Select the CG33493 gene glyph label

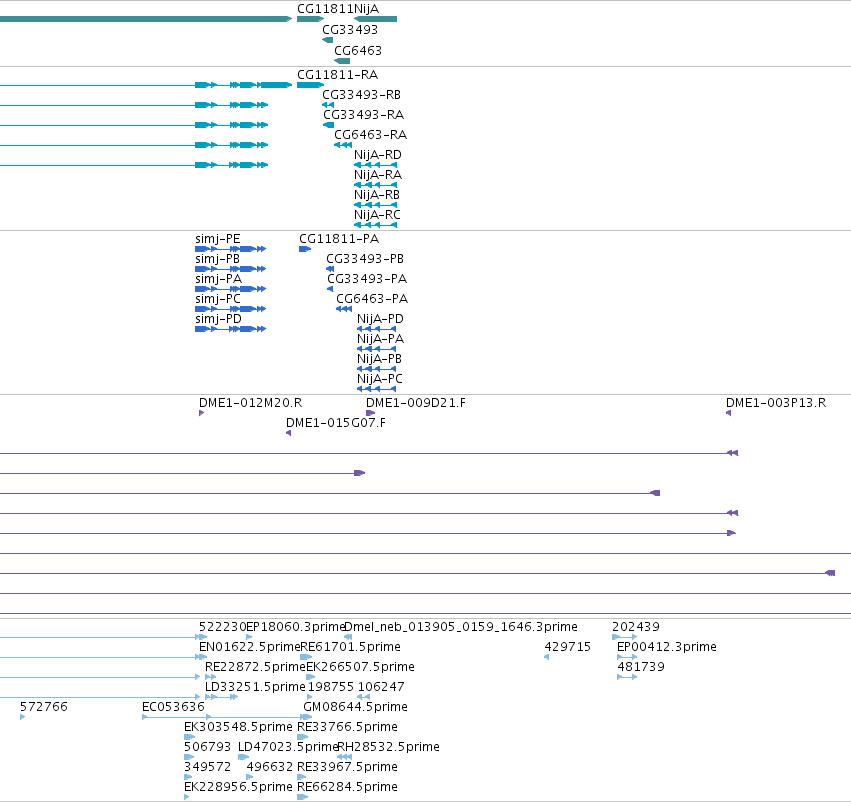(x=350, y=29)
